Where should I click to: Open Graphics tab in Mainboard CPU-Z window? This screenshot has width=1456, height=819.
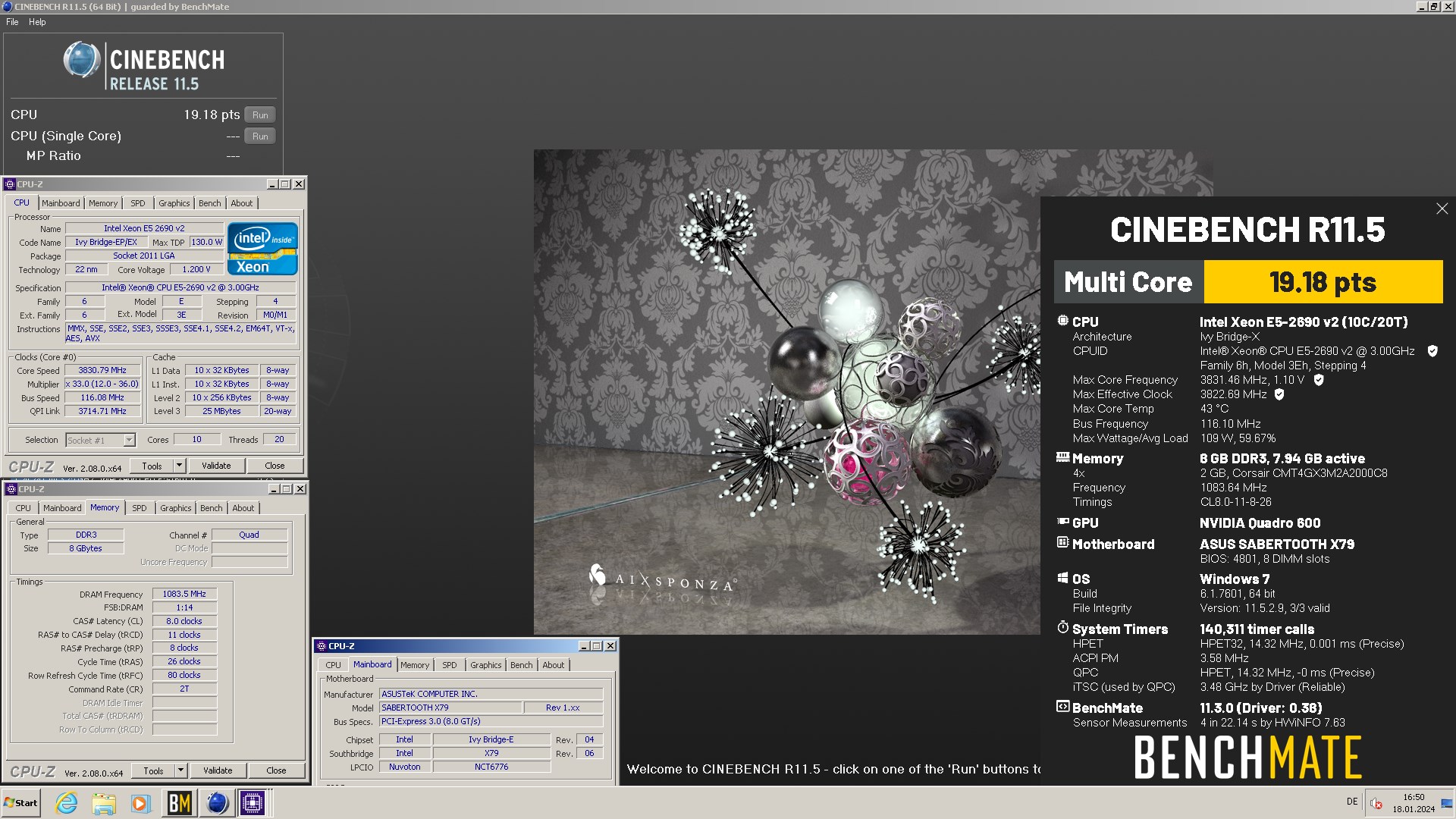point(486,665)
